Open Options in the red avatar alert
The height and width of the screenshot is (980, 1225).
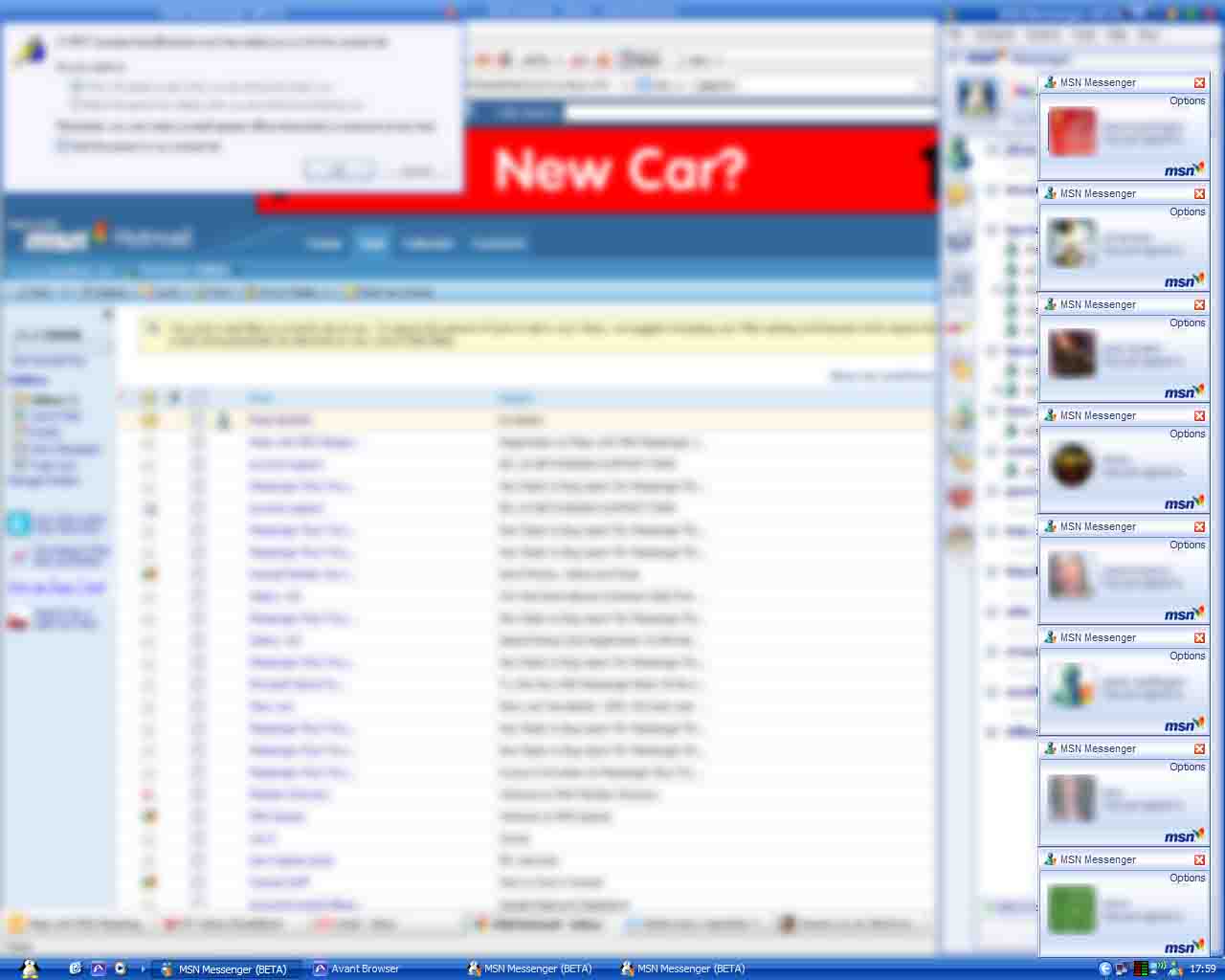(x=1187, y=101)
